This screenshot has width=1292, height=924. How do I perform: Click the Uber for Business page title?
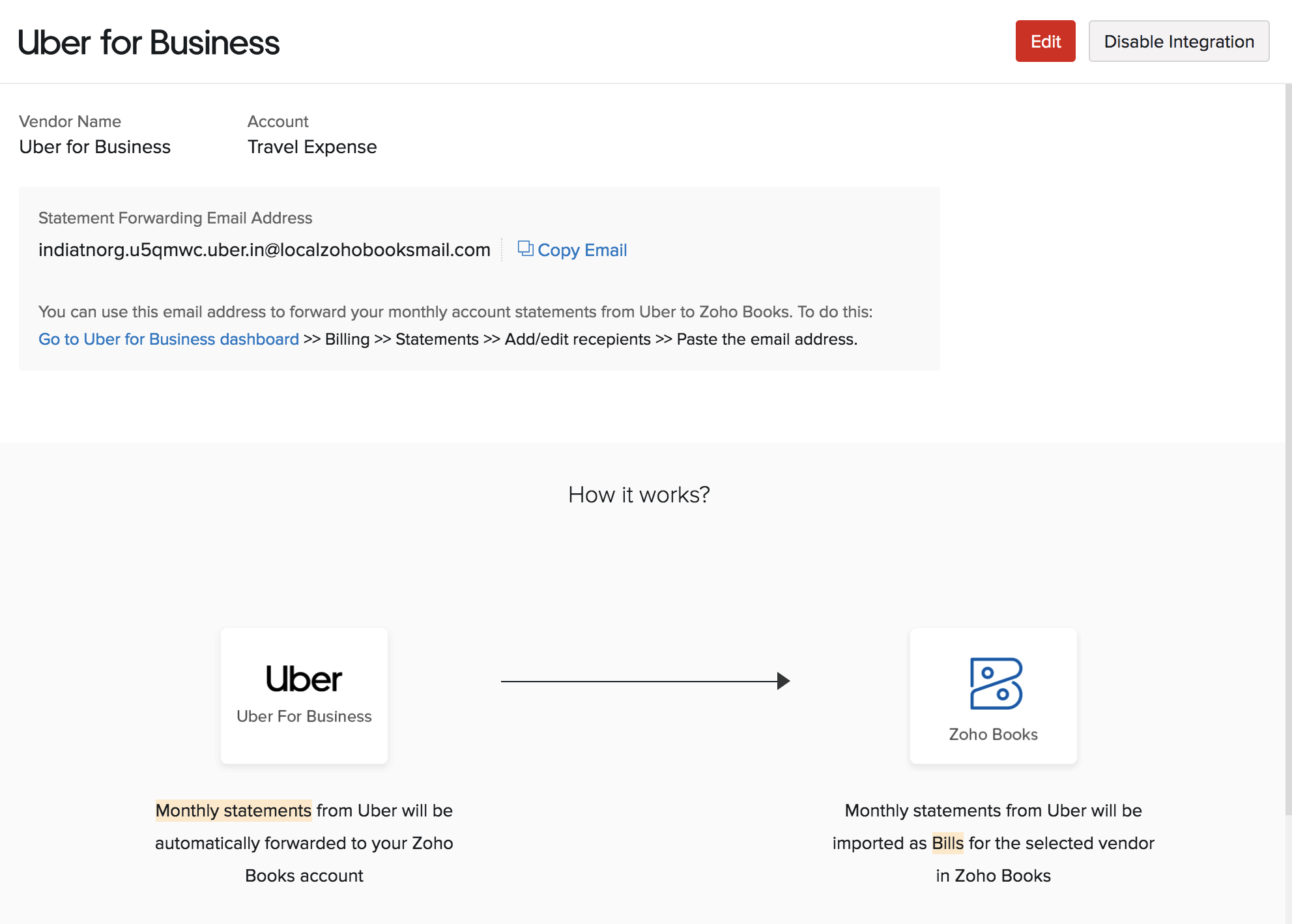[x=149, y=43]
